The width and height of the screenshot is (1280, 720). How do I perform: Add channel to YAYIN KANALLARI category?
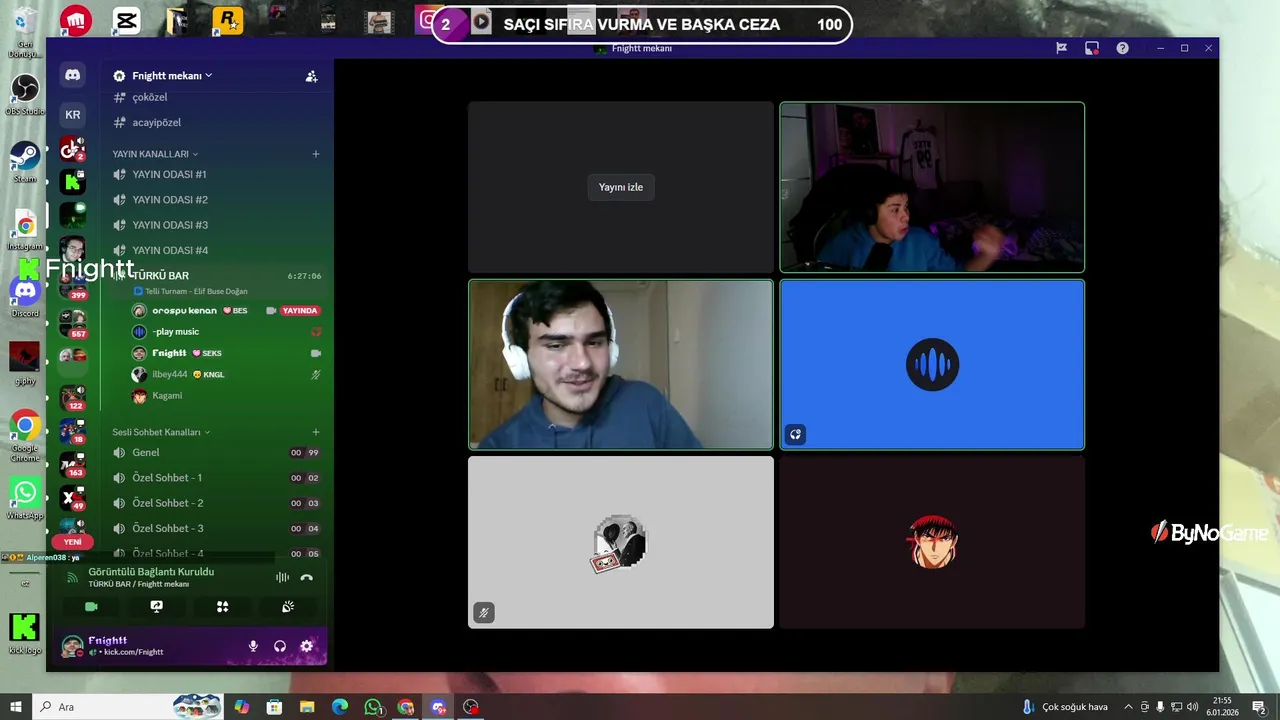[315, 154]
